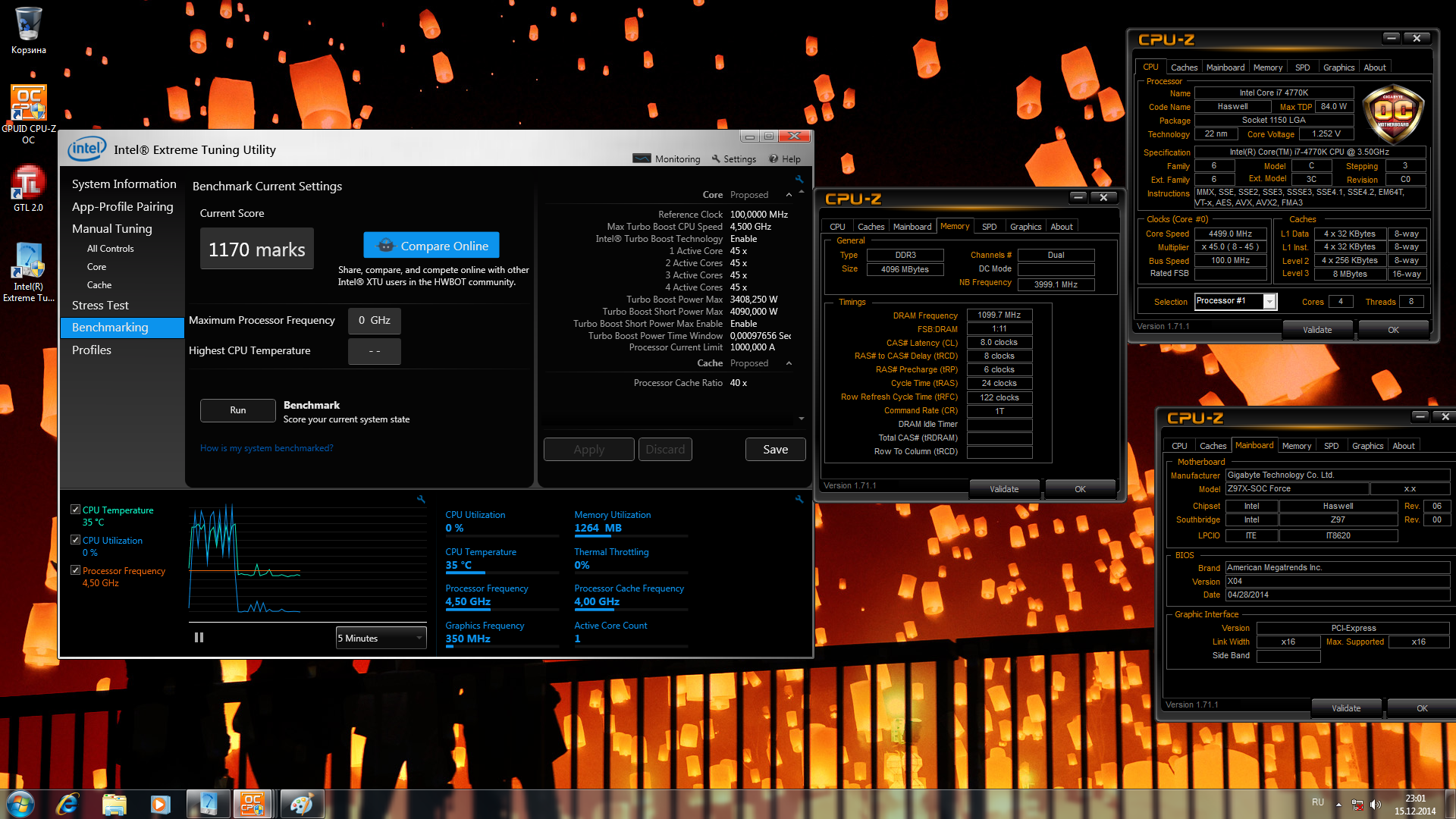Pause the monitoring graph

[x=199, y=638]
